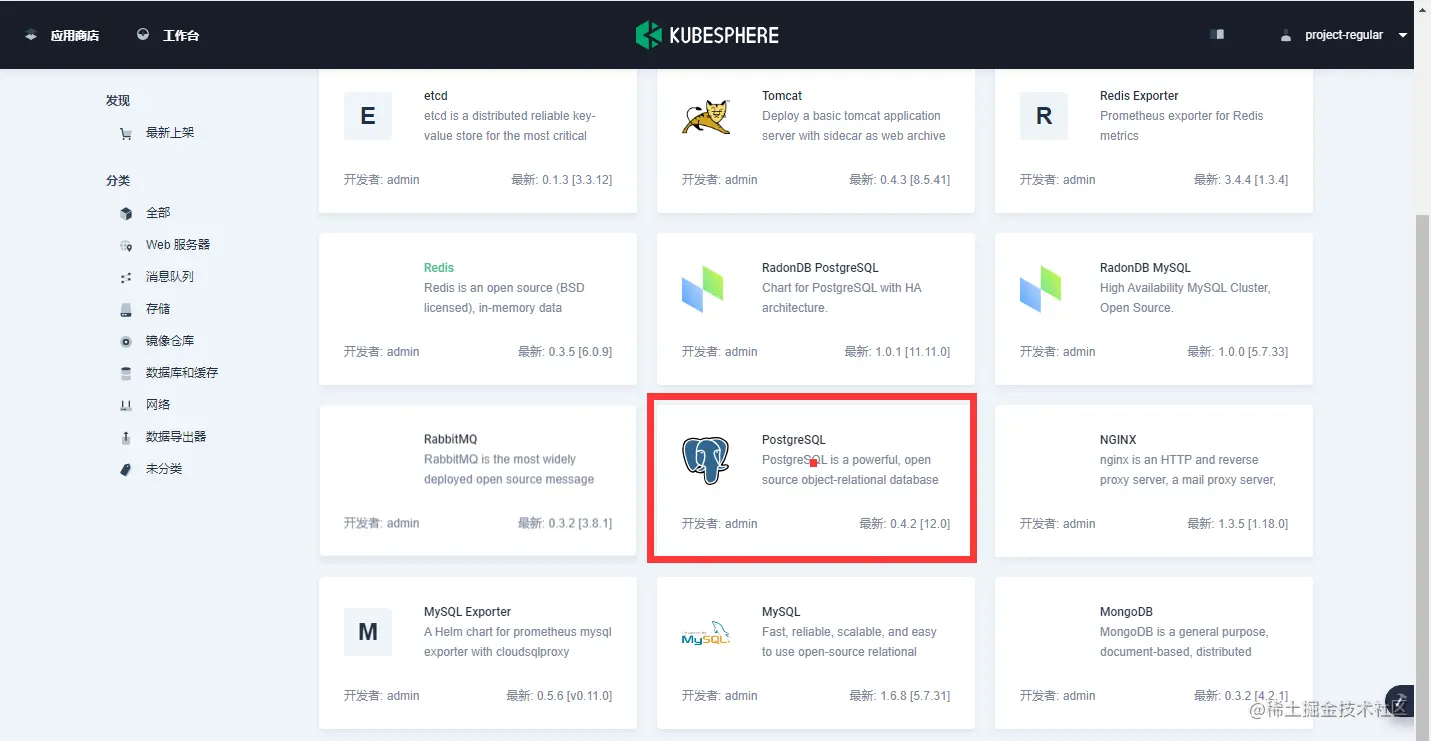Select the 网络 category

point(158,404)
